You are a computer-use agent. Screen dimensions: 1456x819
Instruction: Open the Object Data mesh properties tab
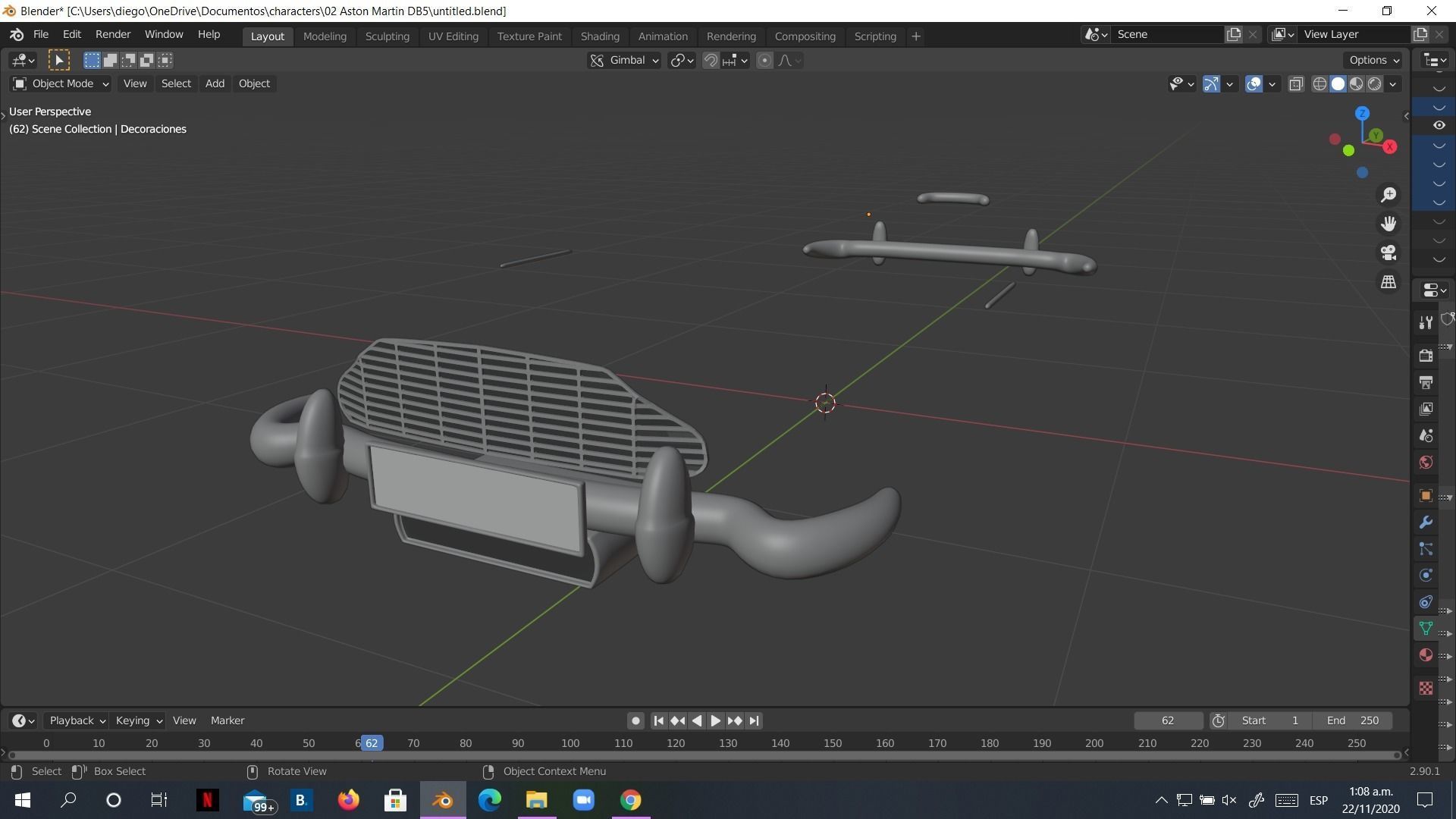pyautogui.click(x=1426, y=629)
